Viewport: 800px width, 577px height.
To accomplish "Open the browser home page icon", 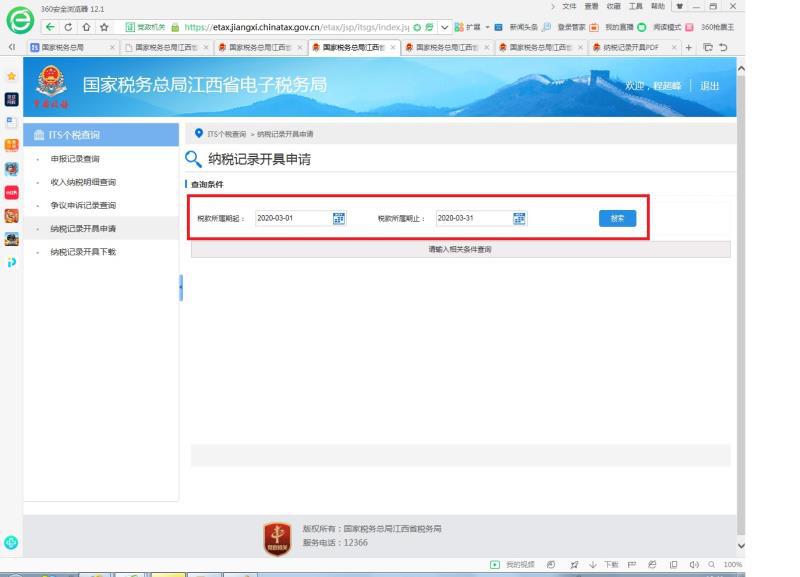I will point(86,27).
